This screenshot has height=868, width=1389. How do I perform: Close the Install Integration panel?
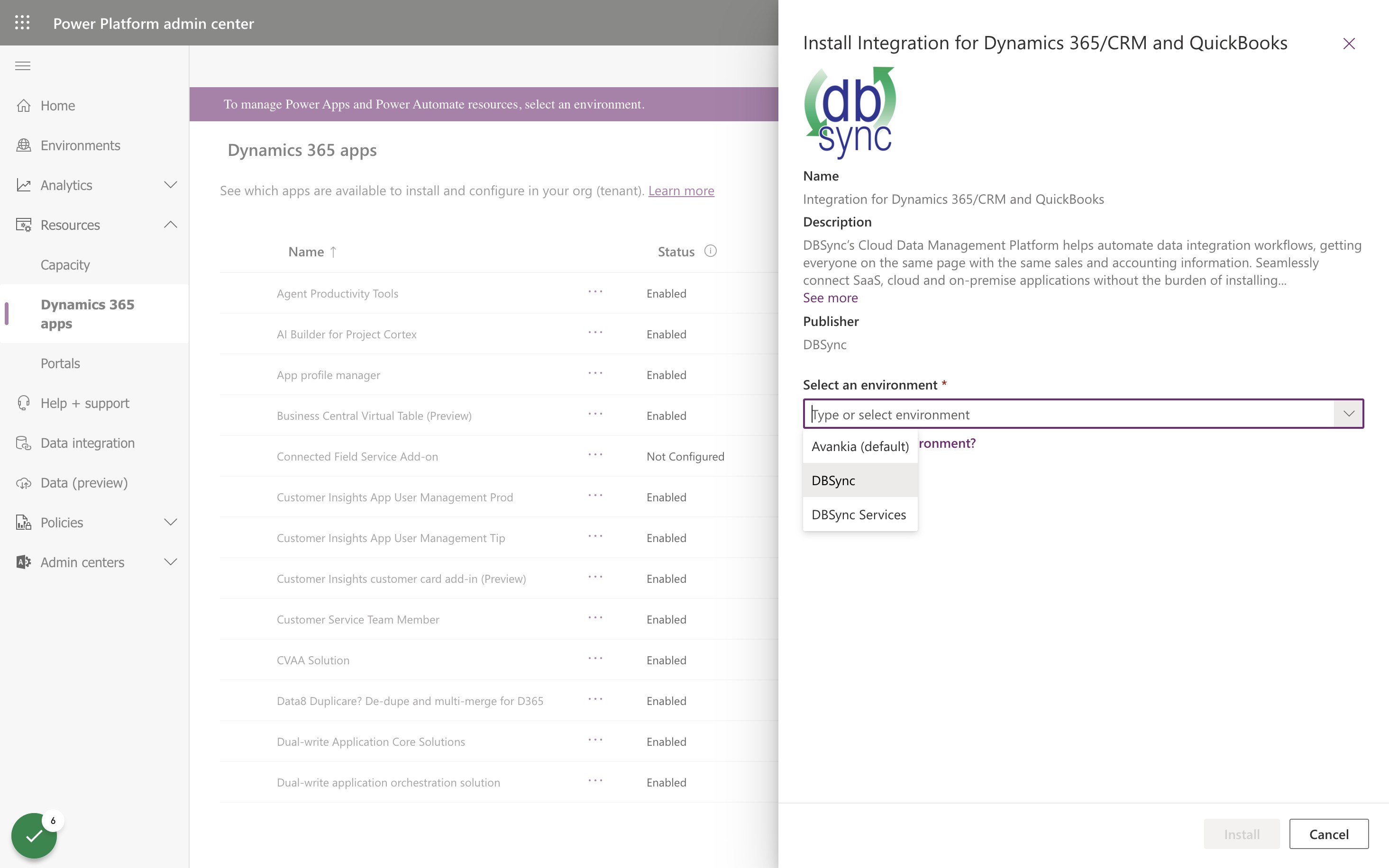(x=1349, y=44)
